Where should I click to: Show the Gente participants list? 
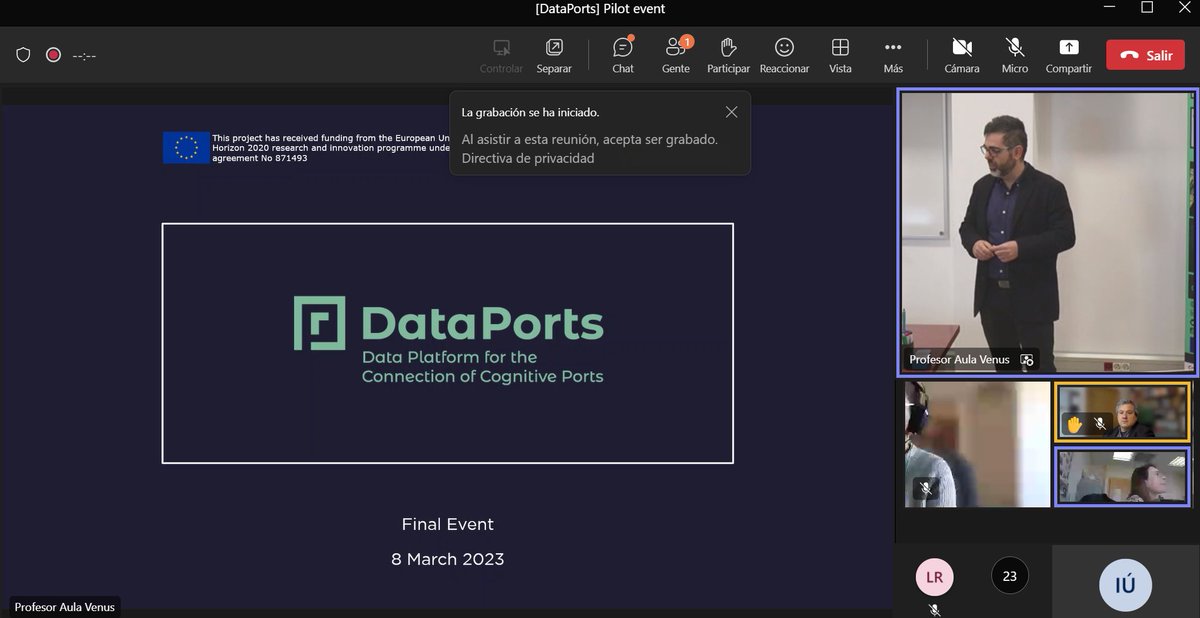pos(675,55)
